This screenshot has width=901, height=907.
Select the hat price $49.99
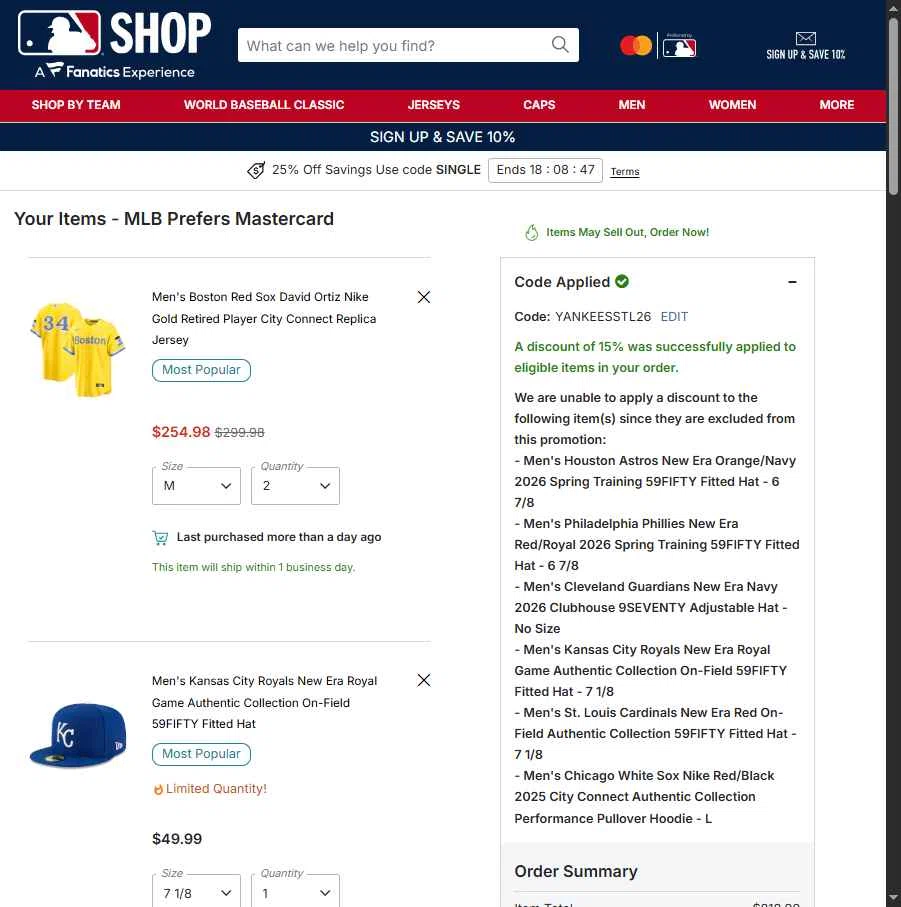[x=177, y=839]
